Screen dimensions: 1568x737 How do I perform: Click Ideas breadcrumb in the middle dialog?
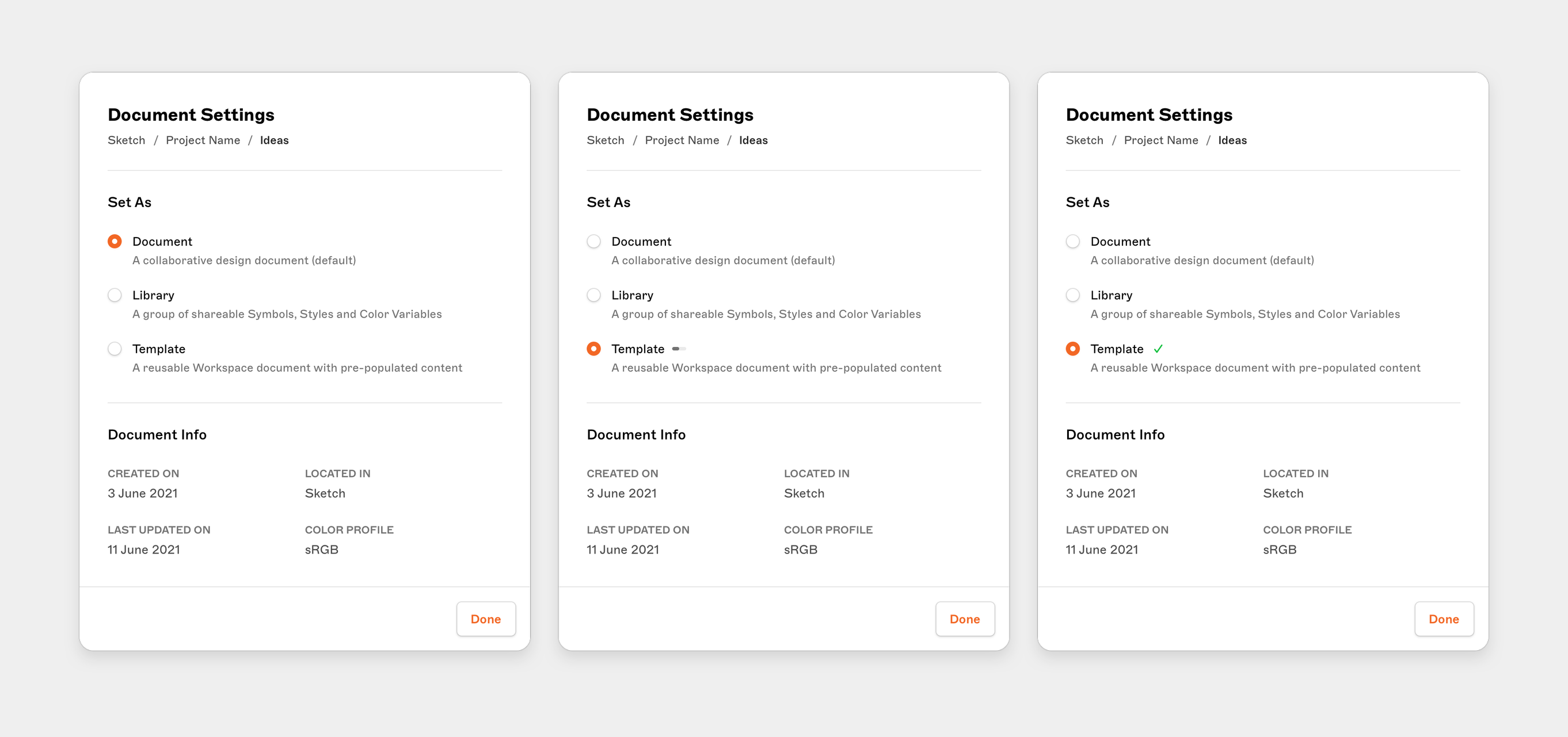click(x=753, y=140)
